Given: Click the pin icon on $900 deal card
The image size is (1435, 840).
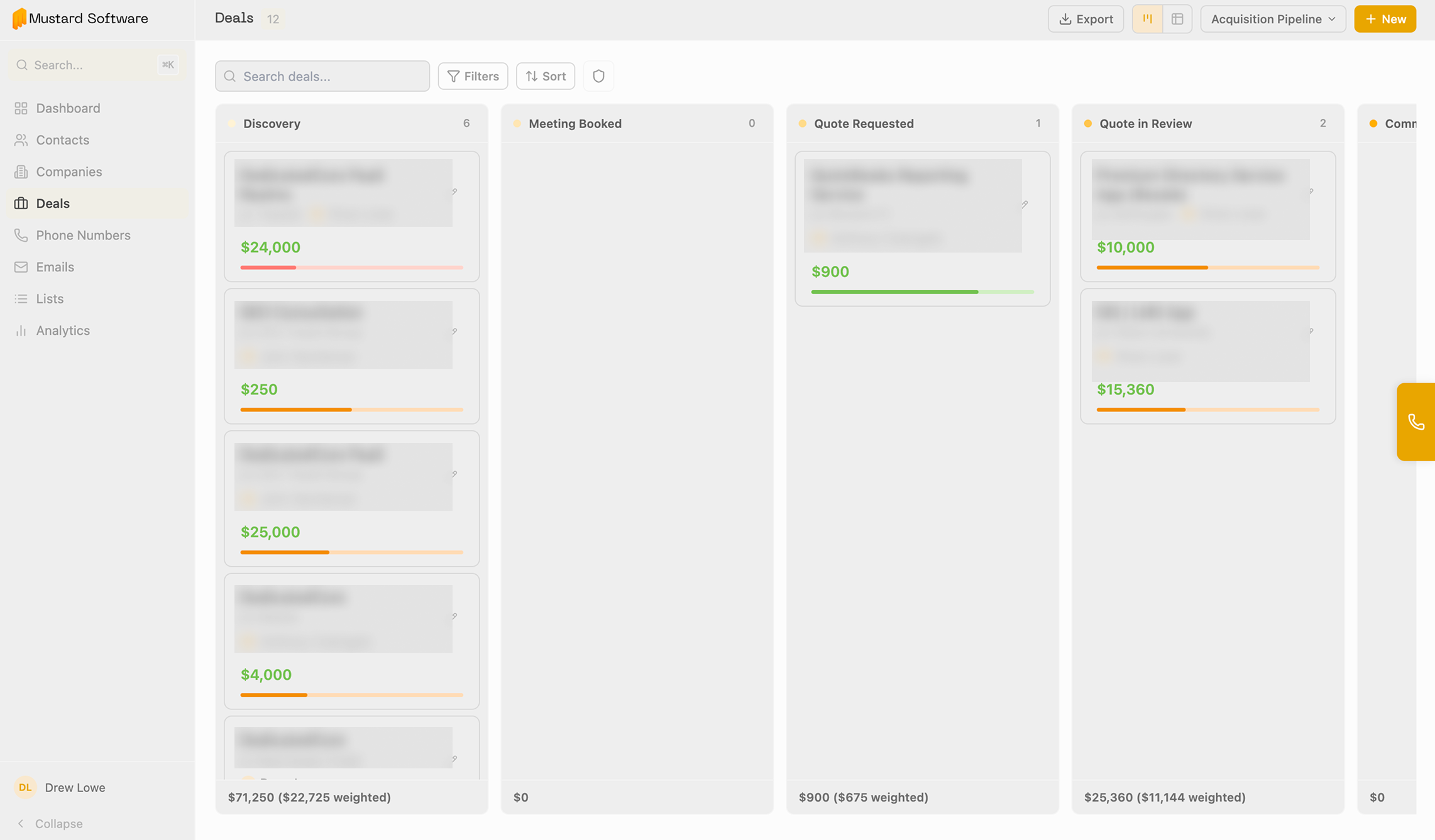Looking at the screenshot, I should (1025, 204).
